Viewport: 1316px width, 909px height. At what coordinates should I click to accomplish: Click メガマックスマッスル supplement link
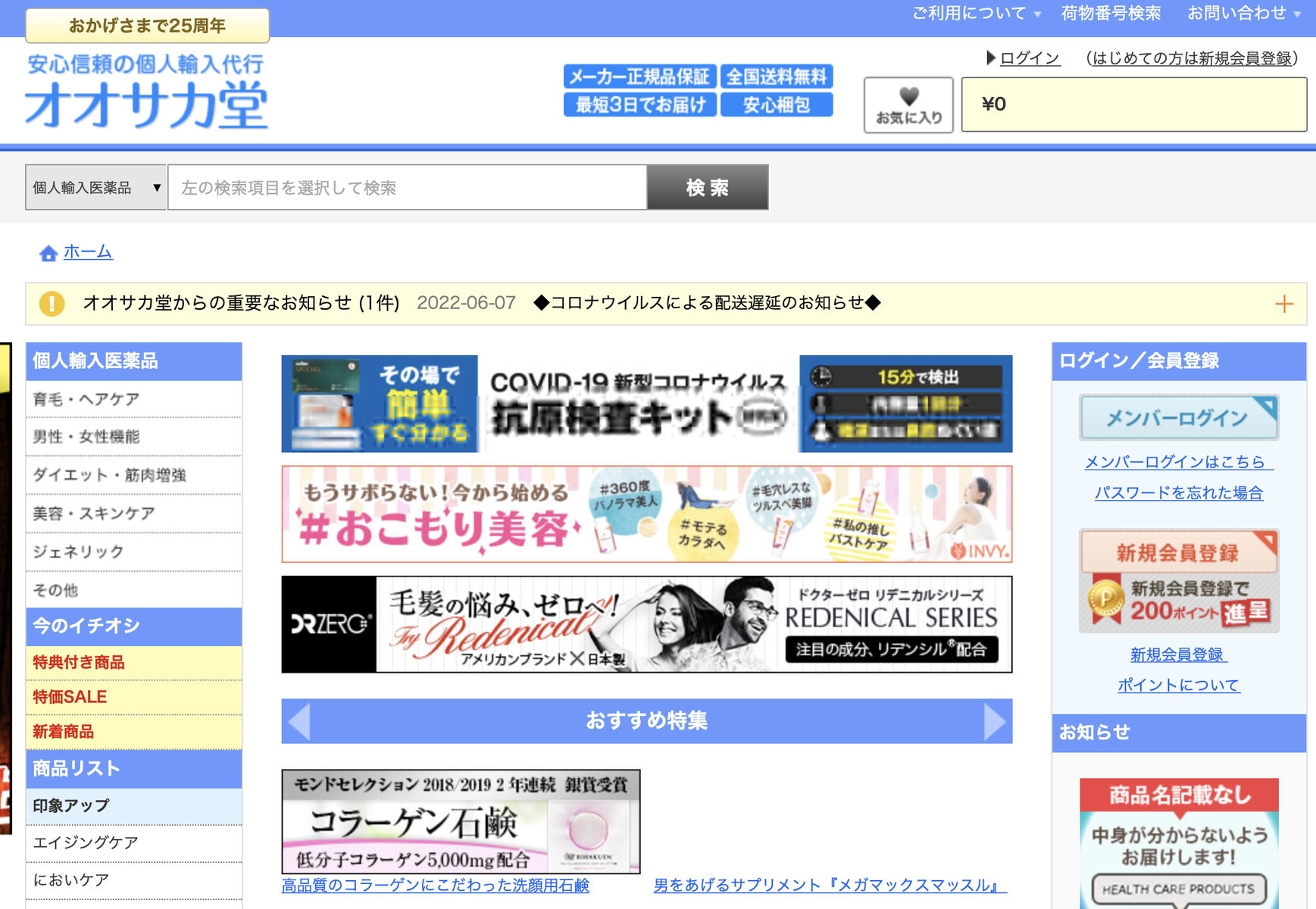tap(830, 886)
